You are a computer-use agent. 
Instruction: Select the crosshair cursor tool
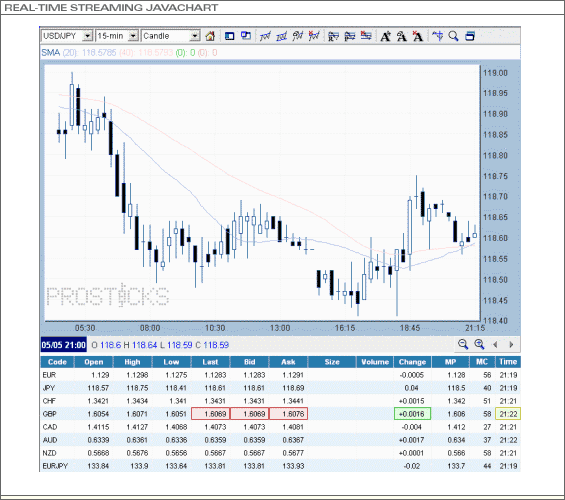tap(437, 36)
